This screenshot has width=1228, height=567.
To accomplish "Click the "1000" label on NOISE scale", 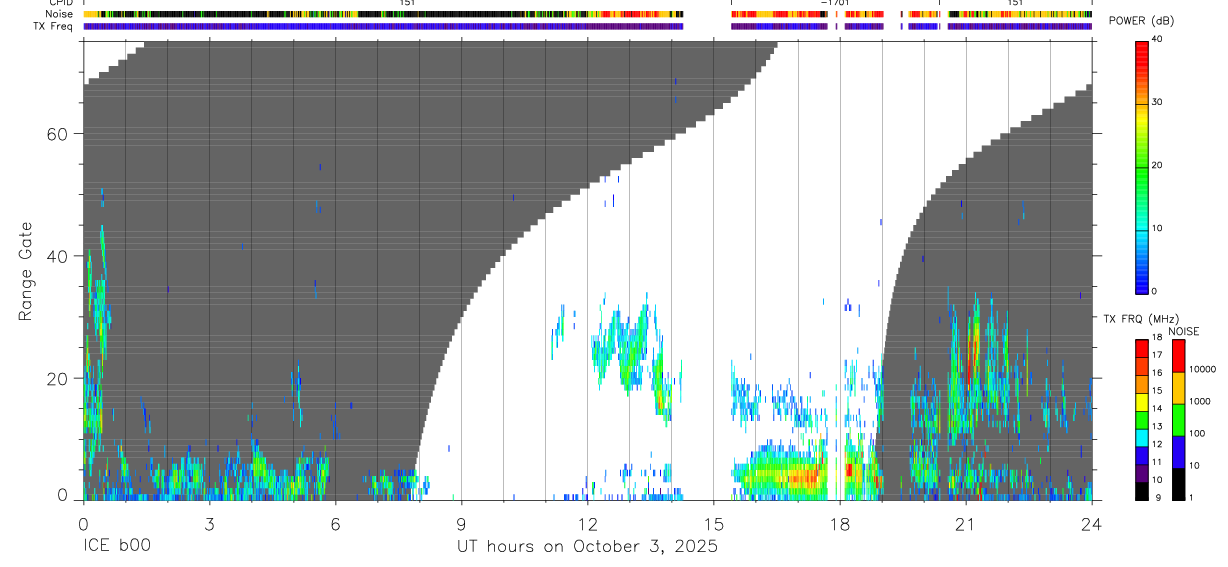I will [x=1202, y=401].
